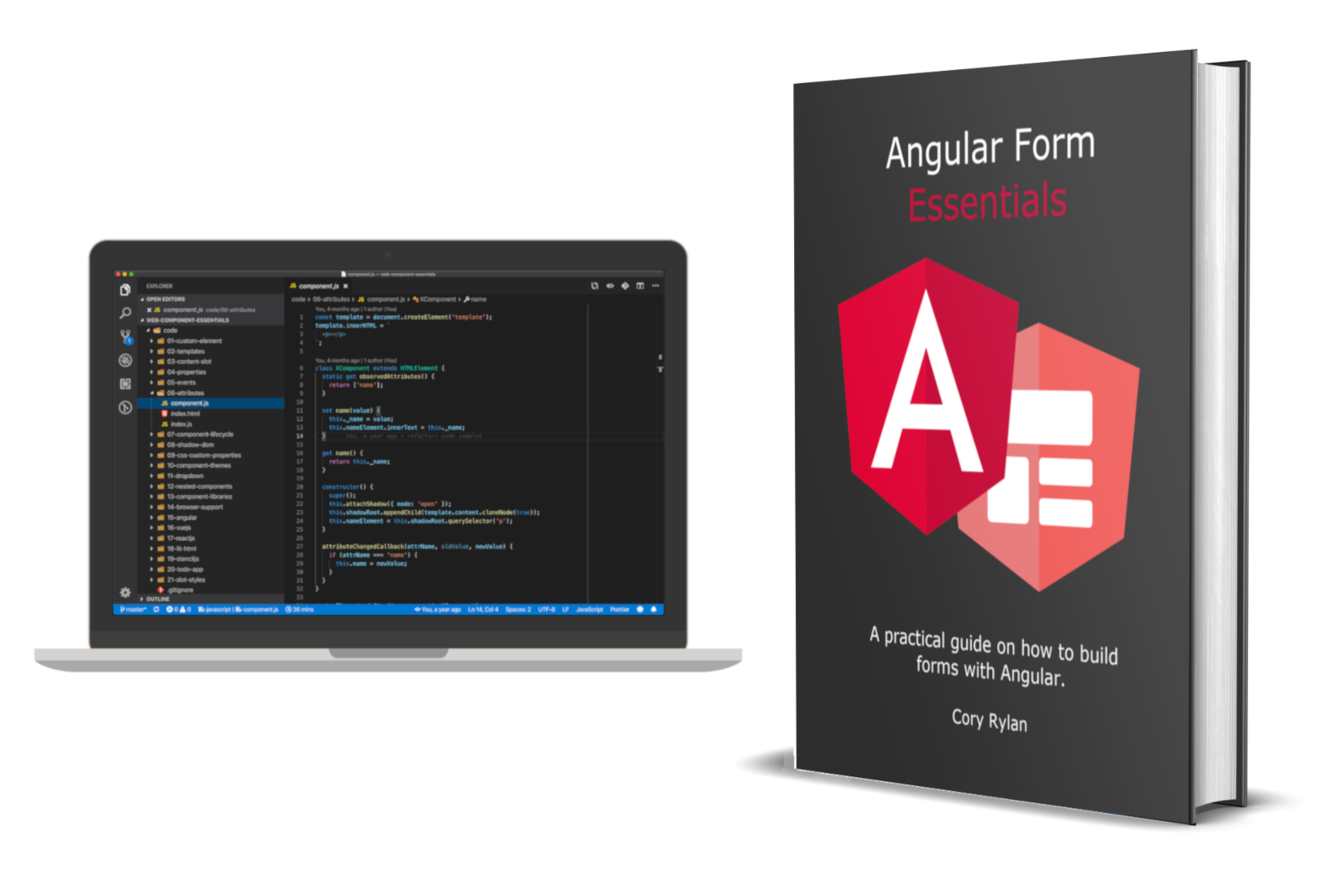This screenshot has height=896, width=1344.
Task: Click the 36 mins time tracker in status bar
Action: (x=299, y=609)
